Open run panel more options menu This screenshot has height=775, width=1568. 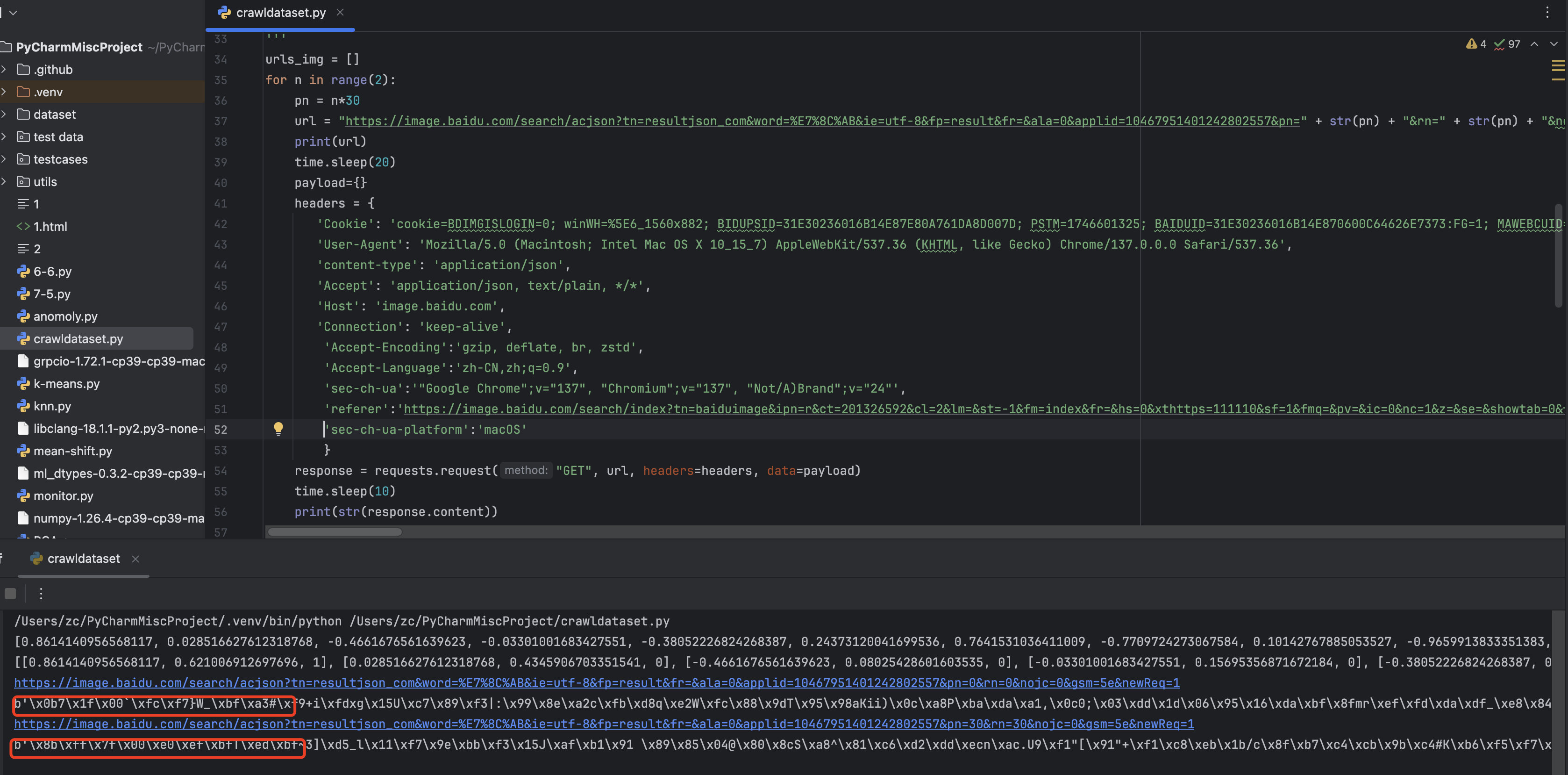(41, 594)
